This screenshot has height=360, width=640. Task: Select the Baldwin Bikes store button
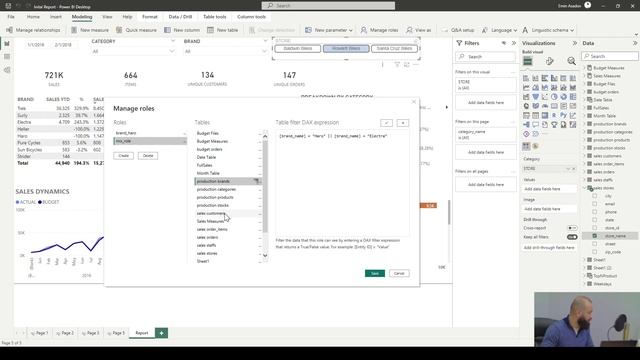coord(298,49)
